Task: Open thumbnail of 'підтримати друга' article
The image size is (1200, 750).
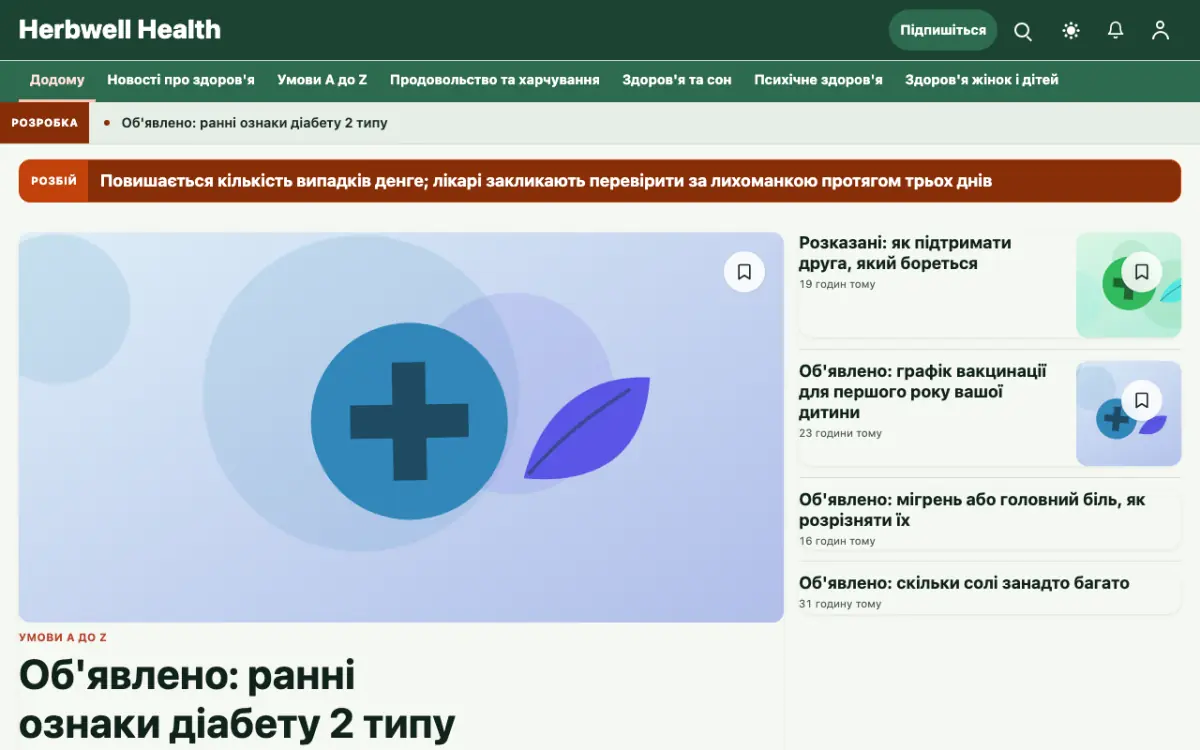Action: coord(1128,285)
